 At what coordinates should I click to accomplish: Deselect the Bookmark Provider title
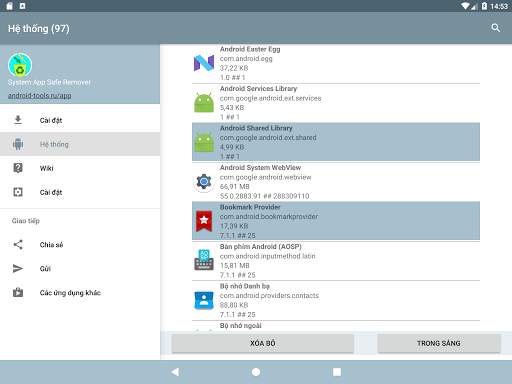[x=250, y=207]
